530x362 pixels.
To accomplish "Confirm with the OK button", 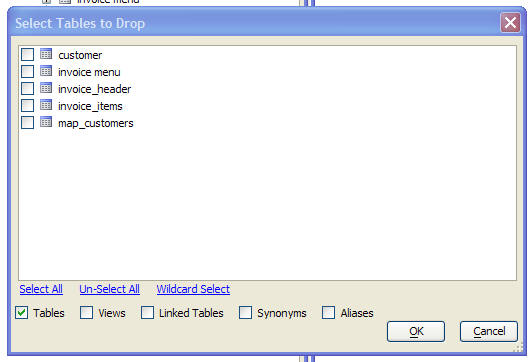I will pyautogui.click(x=416, y=332).
